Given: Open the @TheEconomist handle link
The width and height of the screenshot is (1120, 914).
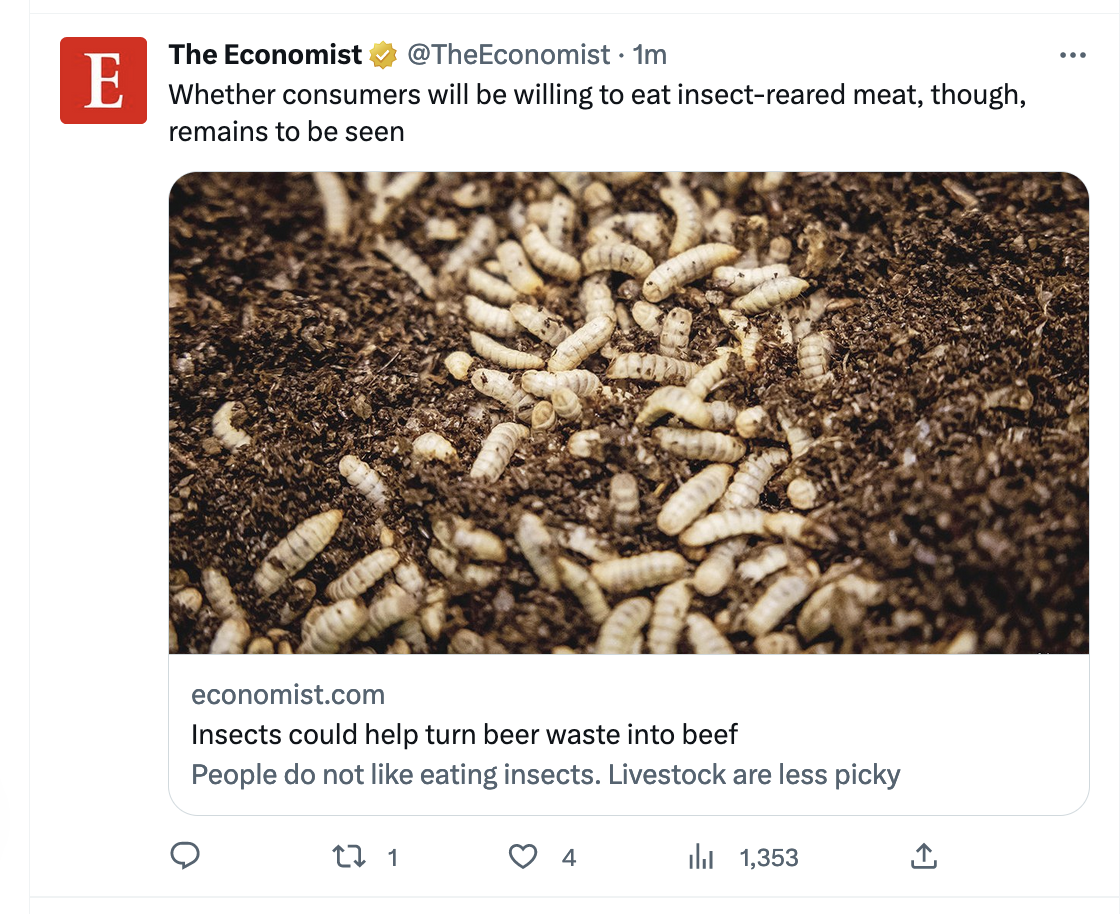Looking at the screenshot, I should pyautogui.click(x=507, y=54).
